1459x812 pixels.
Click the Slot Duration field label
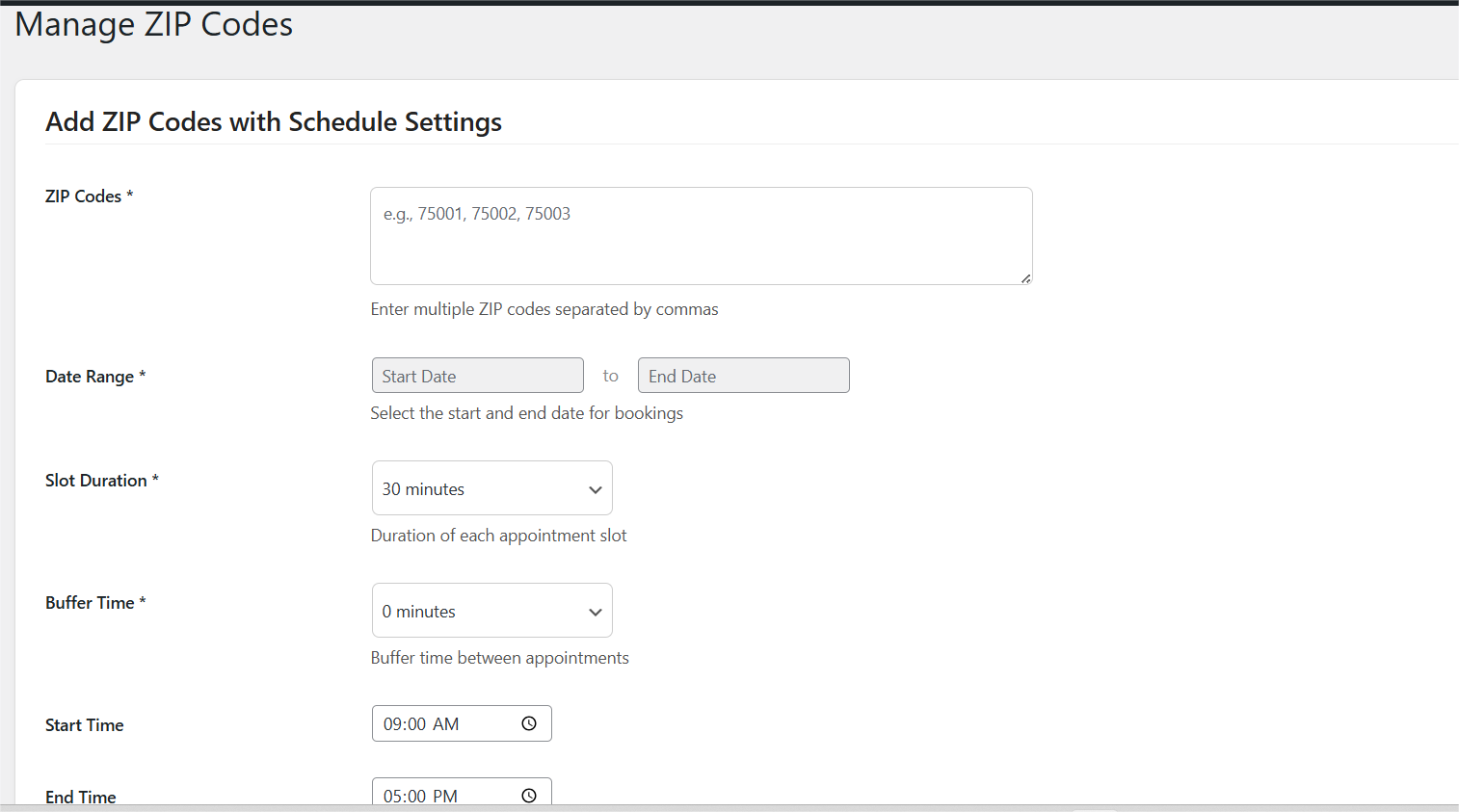[95, 481]
